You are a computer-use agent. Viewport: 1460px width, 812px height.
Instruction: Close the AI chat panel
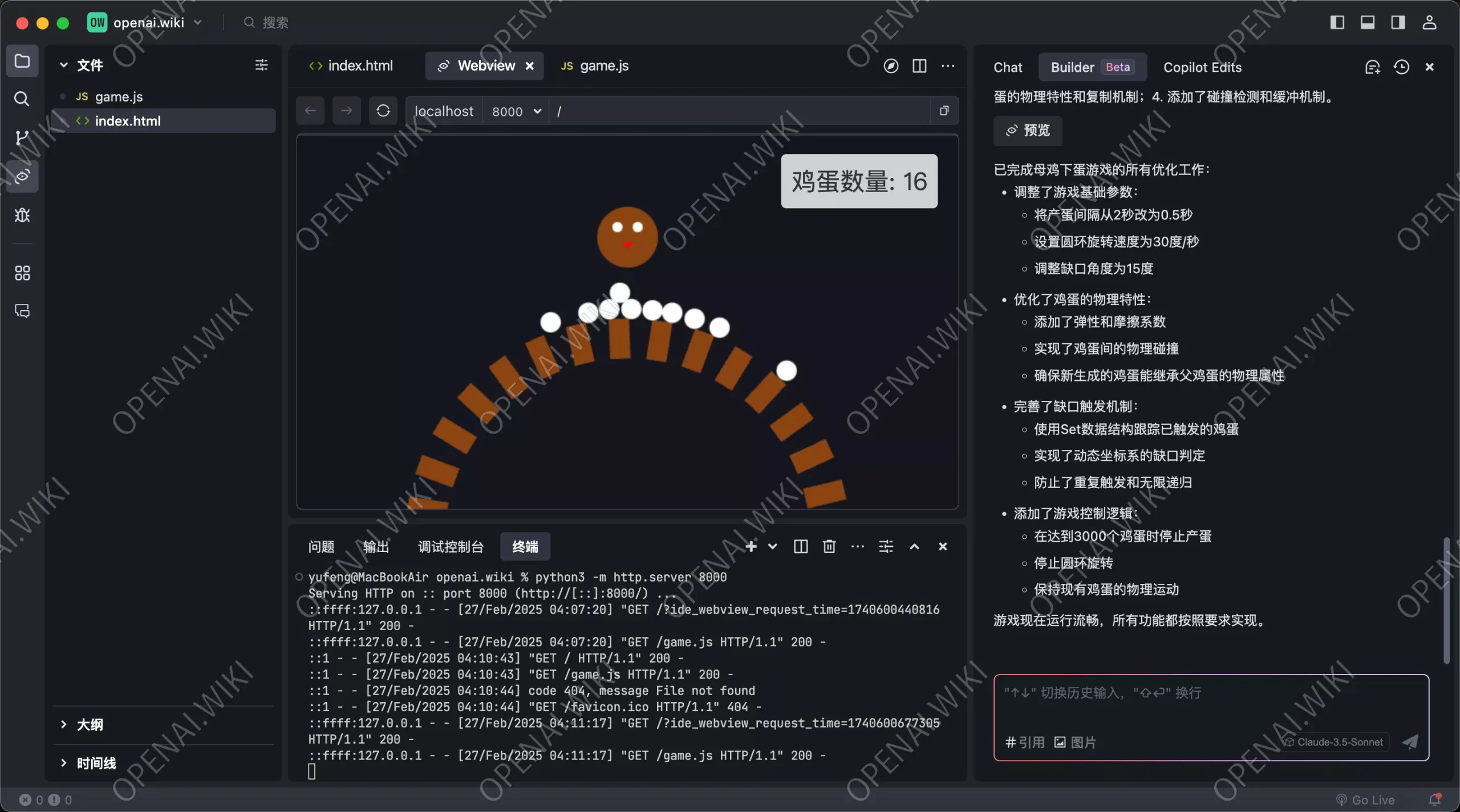pyautogui.click(x=1429, y=67)
